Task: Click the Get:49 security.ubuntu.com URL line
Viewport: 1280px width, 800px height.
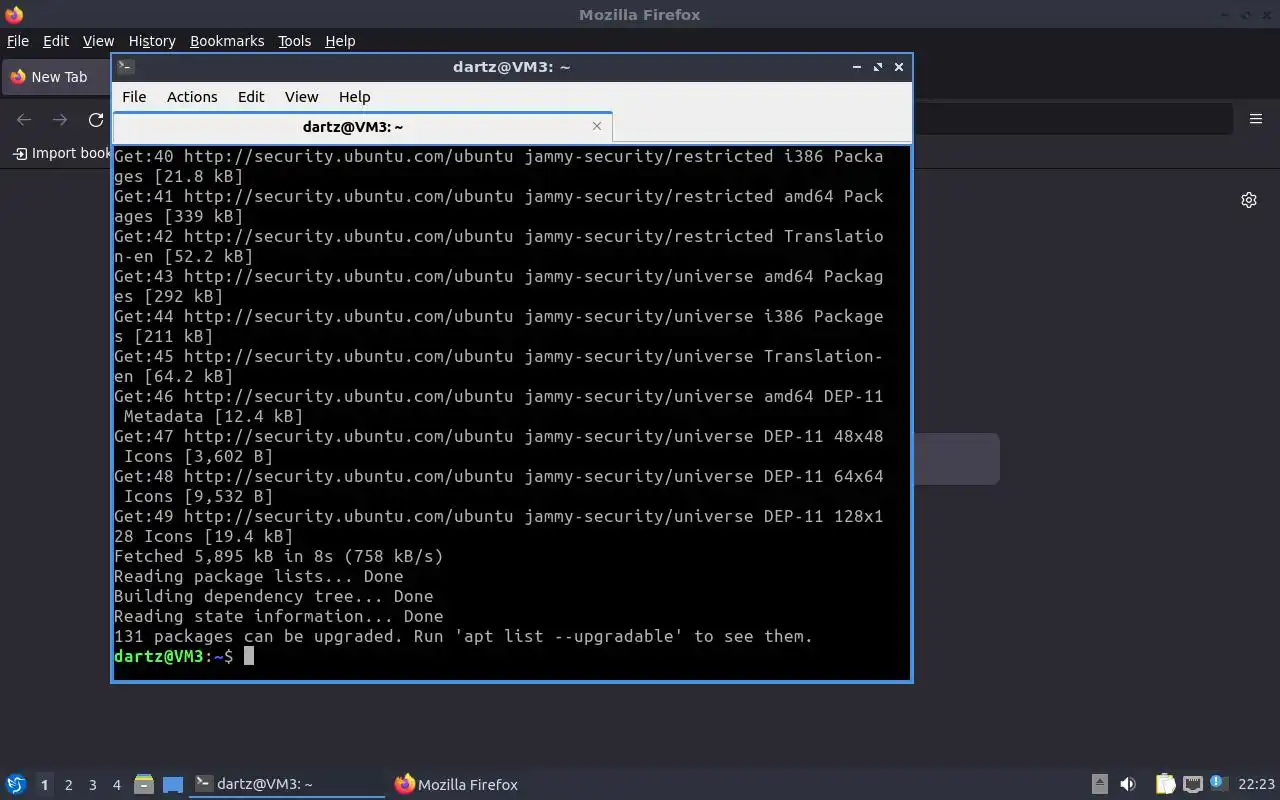Action: [x=499, y=516]
